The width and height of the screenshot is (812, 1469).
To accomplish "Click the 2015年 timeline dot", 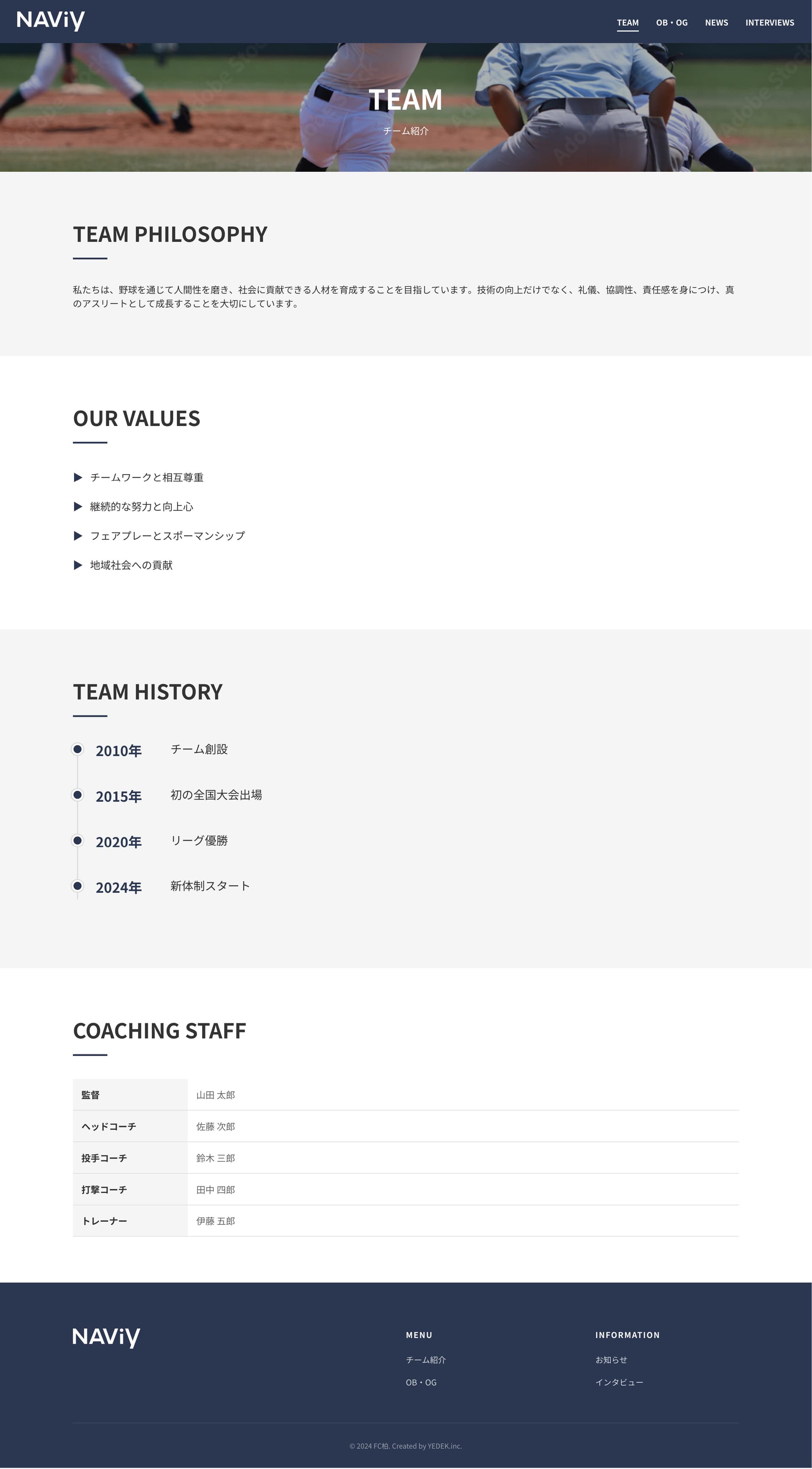I will pos(77,795).
